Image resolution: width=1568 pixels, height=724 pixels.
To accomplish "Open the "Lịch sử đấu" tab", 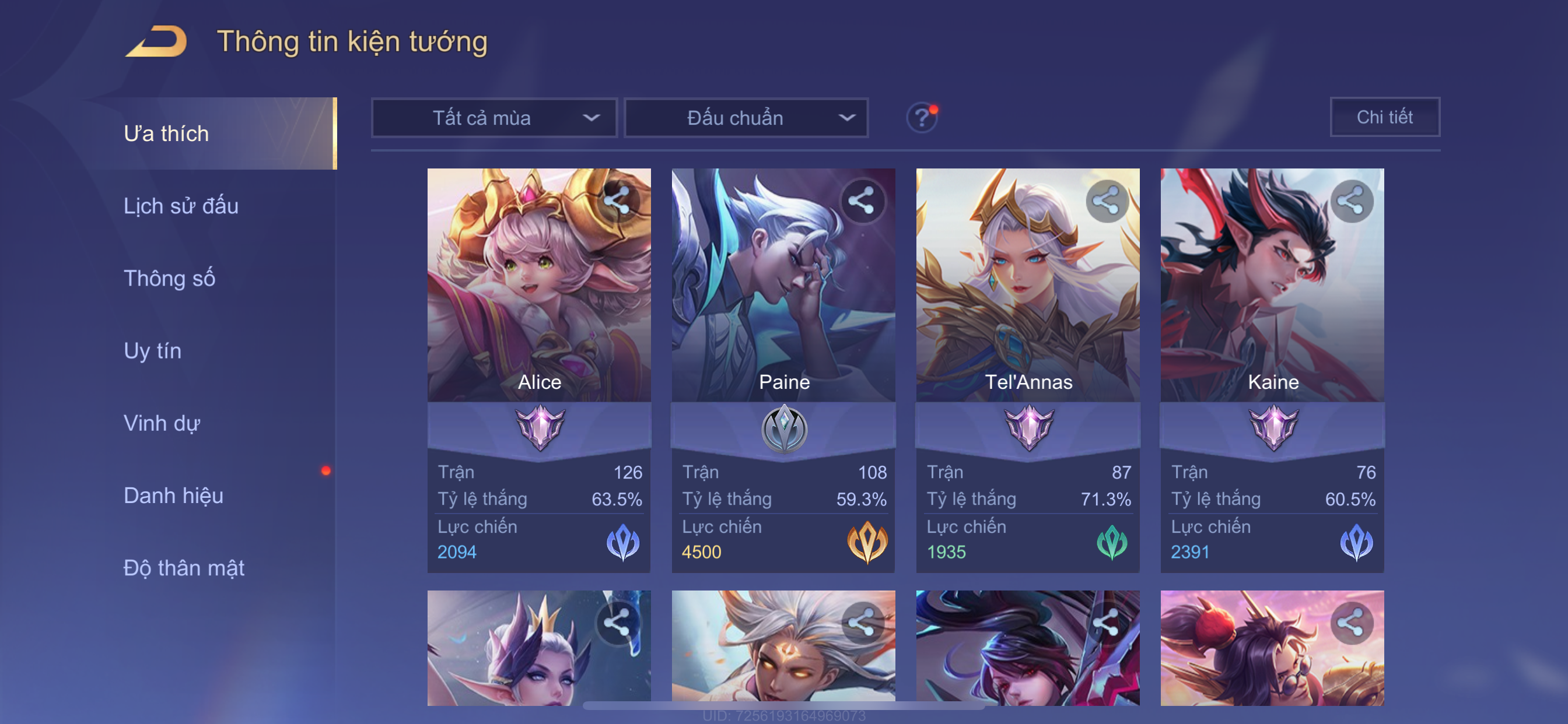I will click(x=181, y=206).
